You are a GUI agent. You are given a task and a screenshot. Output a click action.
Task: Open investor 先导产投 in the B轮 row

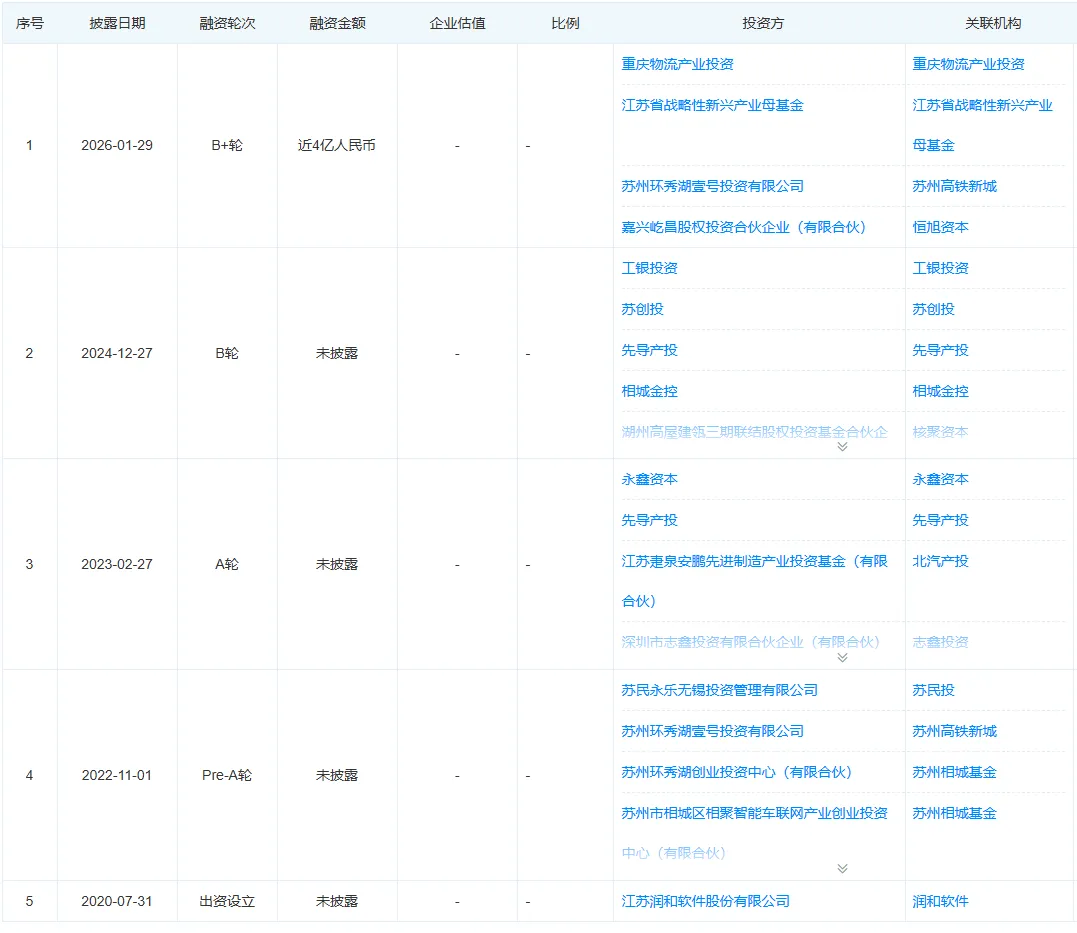point(649,350)
